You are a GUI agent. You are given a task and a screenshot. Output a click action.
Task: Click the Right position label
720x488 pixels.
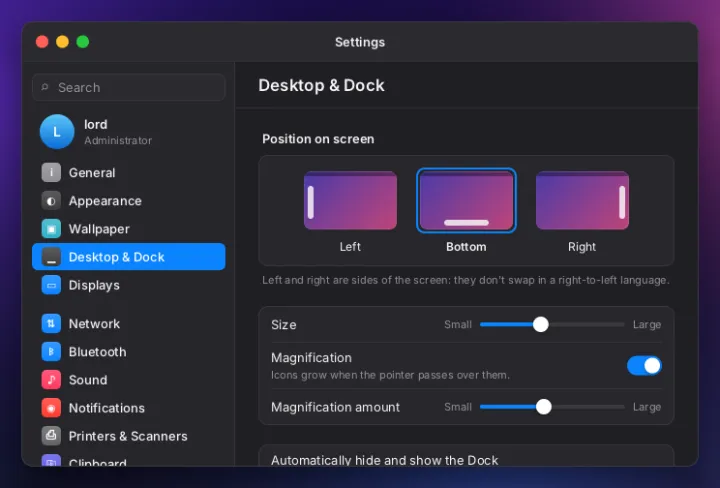(582, 247)
